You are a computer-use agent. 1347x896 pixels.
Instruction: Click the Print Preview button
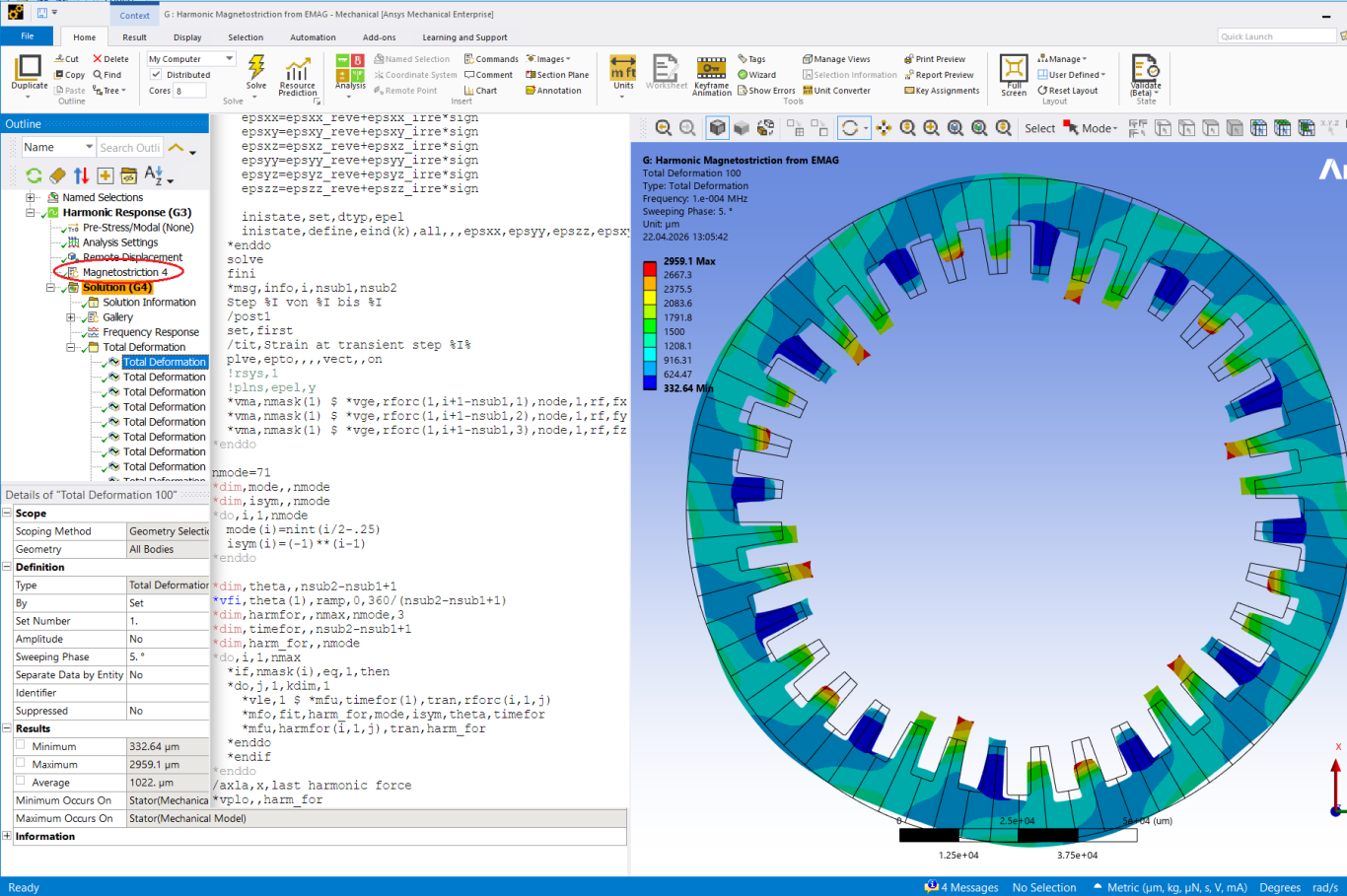(934, 59)
